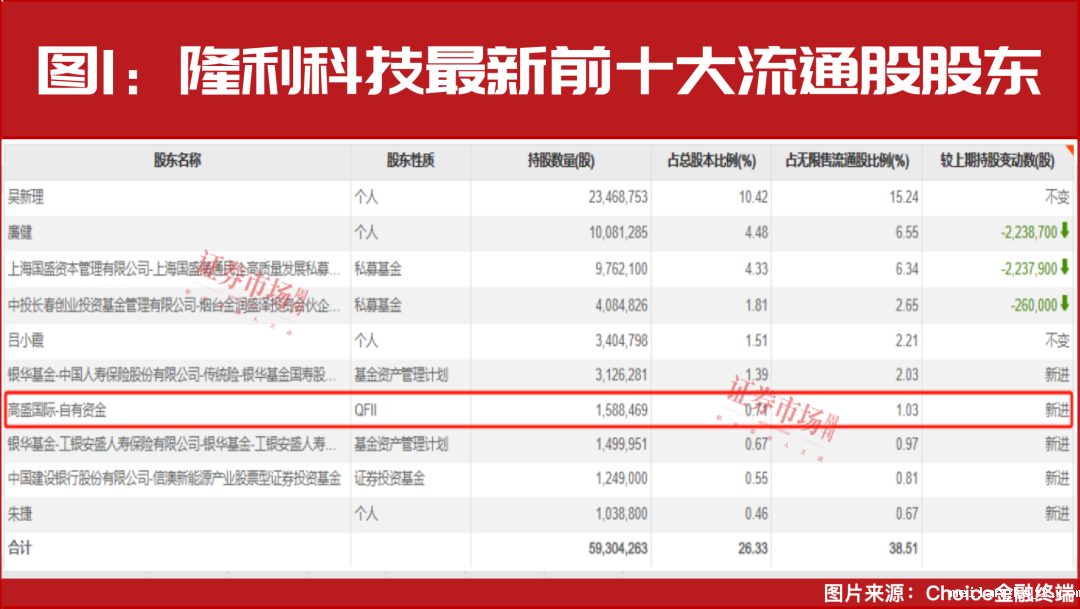Click the 图片来源 Choice金融终端 source caption

pyautogui.click(x=949, y=593)
